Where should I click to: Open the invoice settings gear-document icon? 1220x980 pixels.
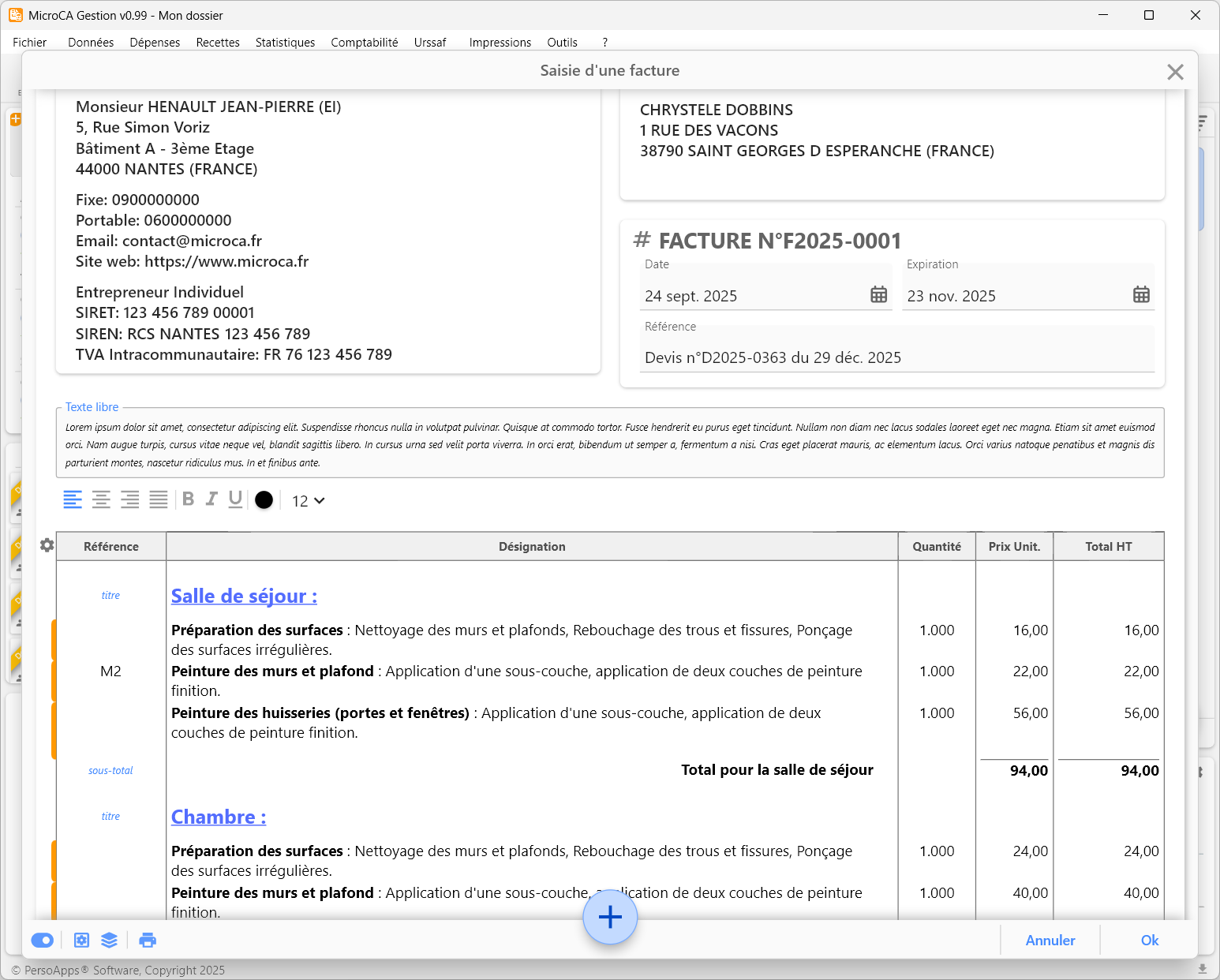[x=81, y=940]
